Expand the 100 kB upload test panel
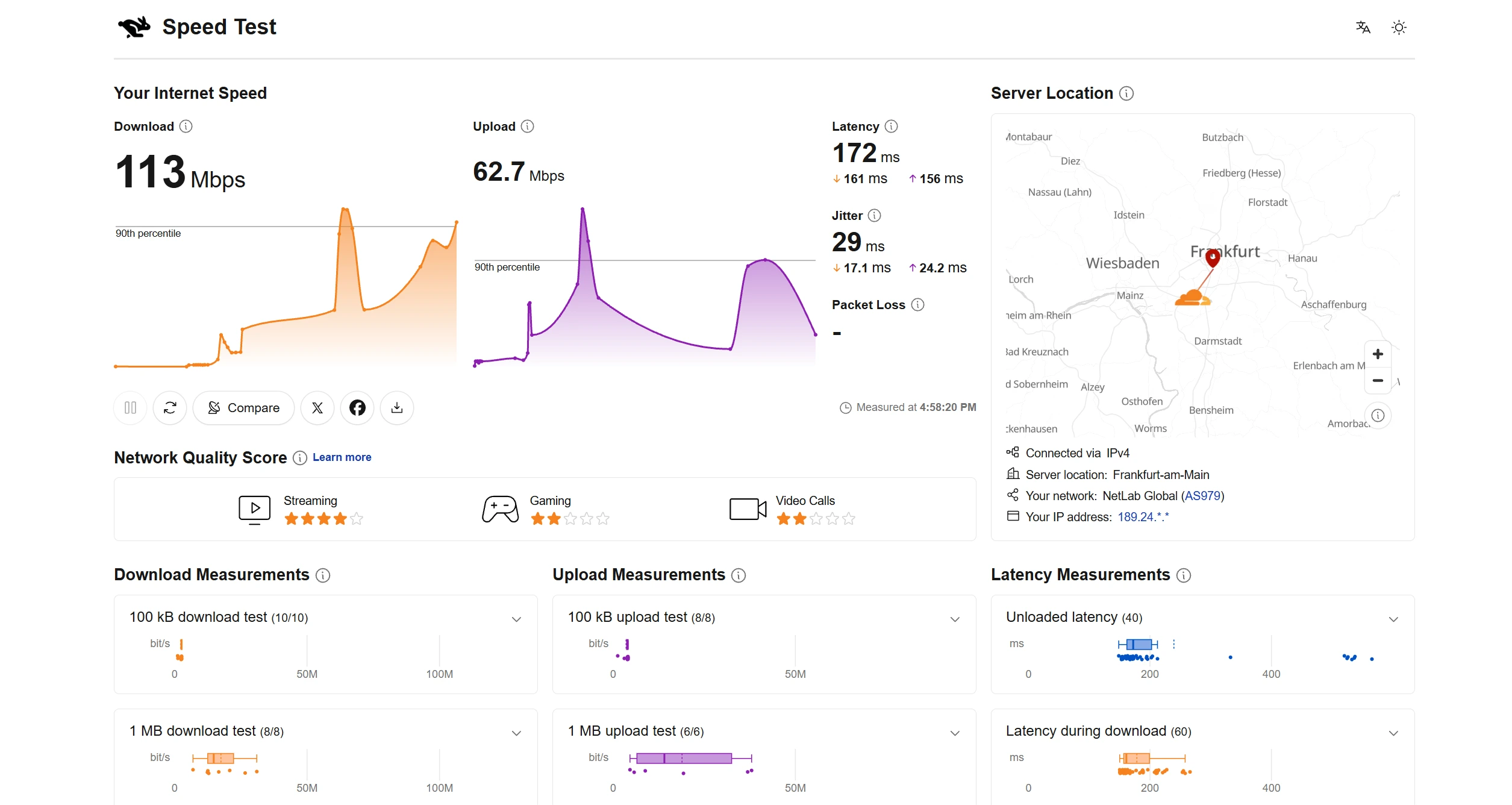Image resolution: width=1512 pixels, height=805 pixels. click(x=955, y=619)
